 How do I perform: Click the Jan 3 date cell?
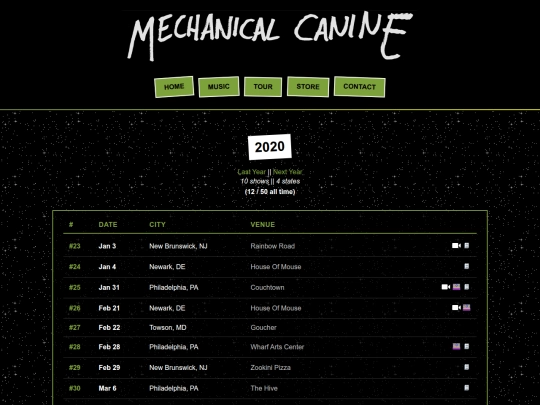click(x=107, y=246)
